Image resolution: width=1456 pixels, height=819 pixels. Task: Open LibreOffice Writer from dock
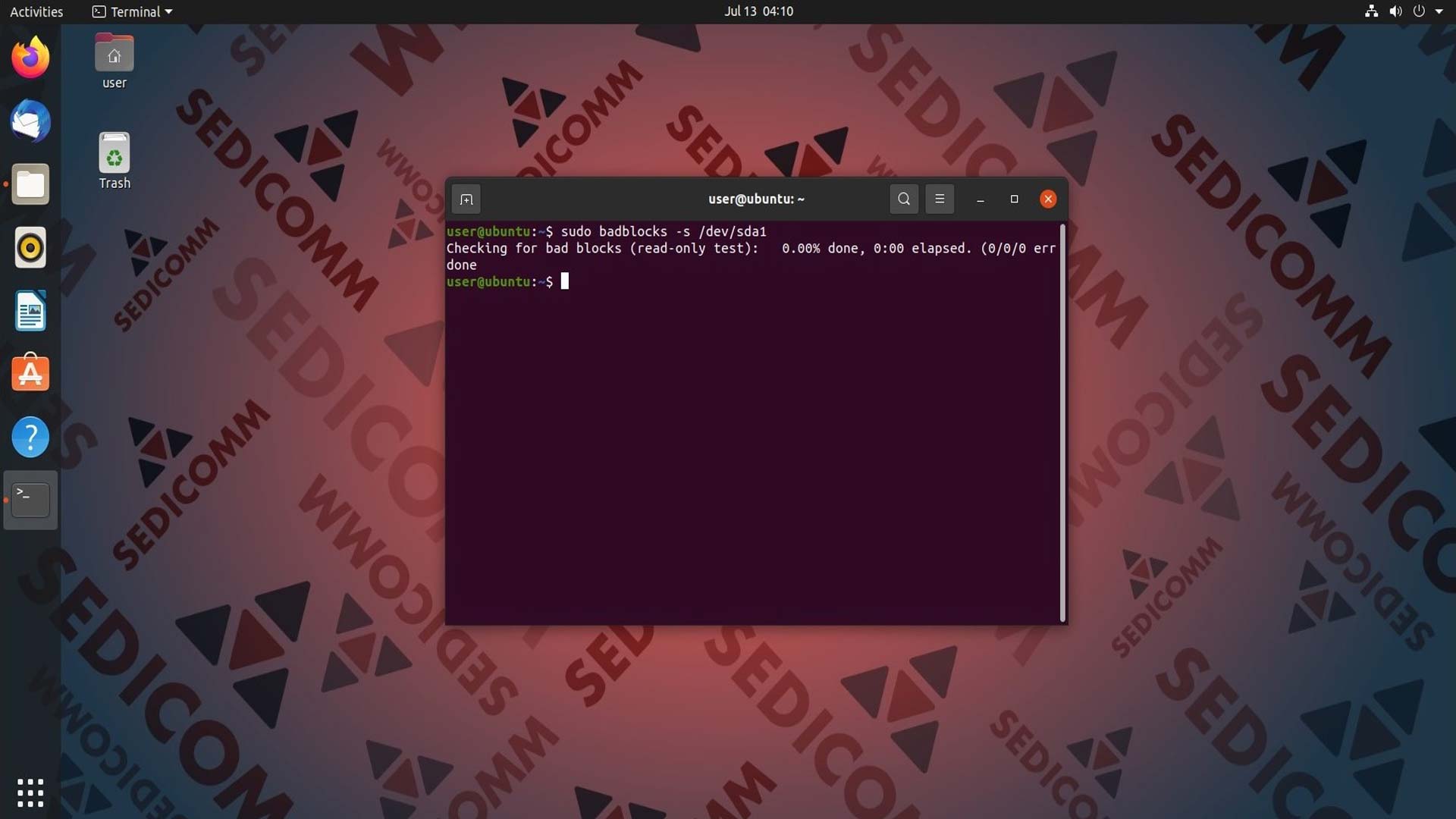coord(30,311)
